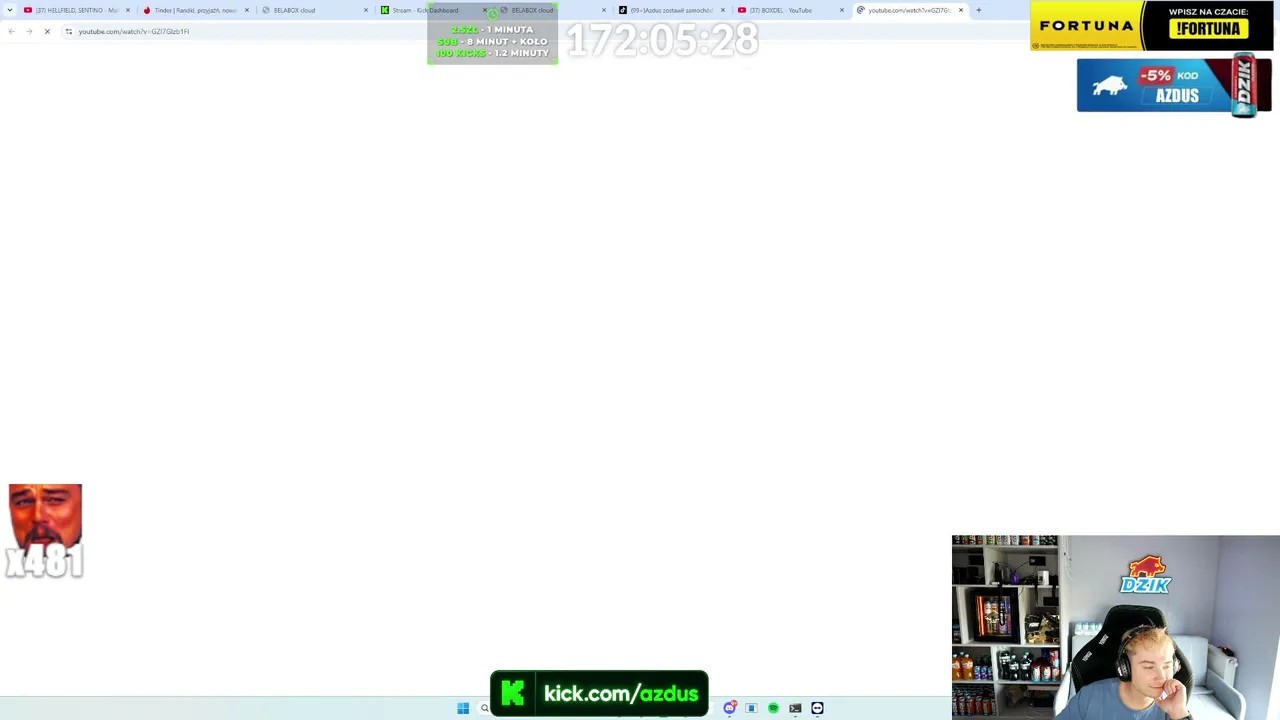Image resolution: width=1280 pixels, height=720 pixels.
Task: Open Windows taskbar search
Action: [485, 708]
